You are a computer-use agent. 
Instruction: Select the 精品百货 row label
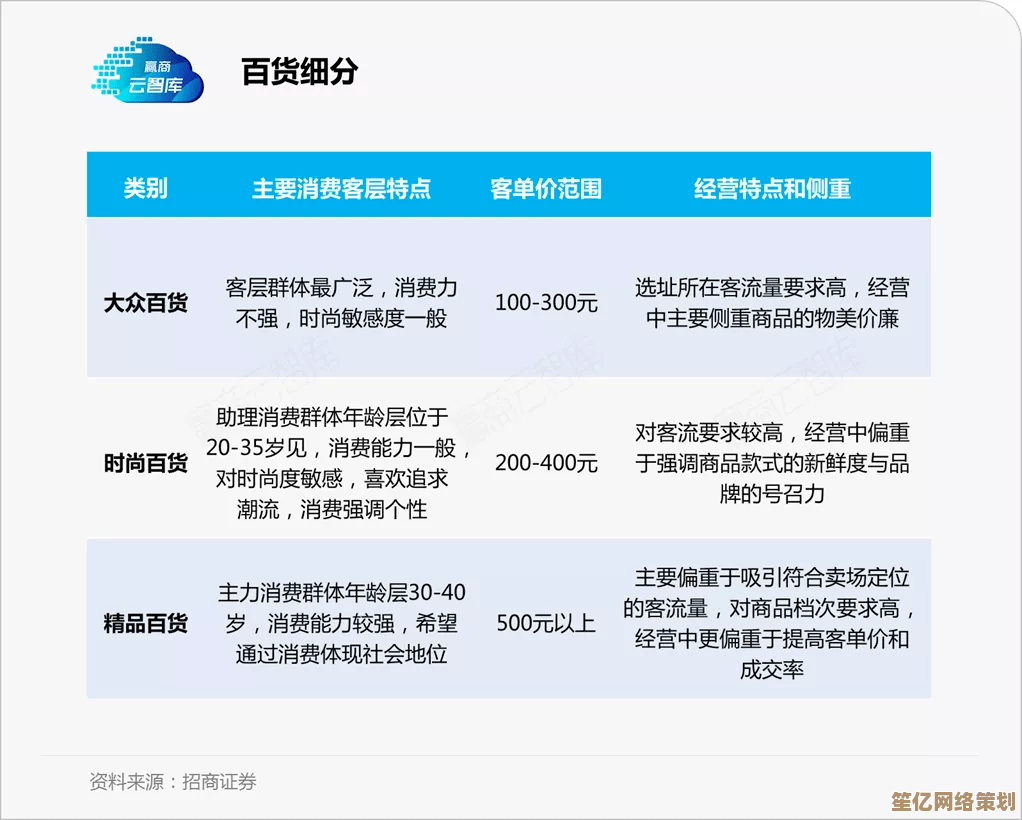coord(146,623)
